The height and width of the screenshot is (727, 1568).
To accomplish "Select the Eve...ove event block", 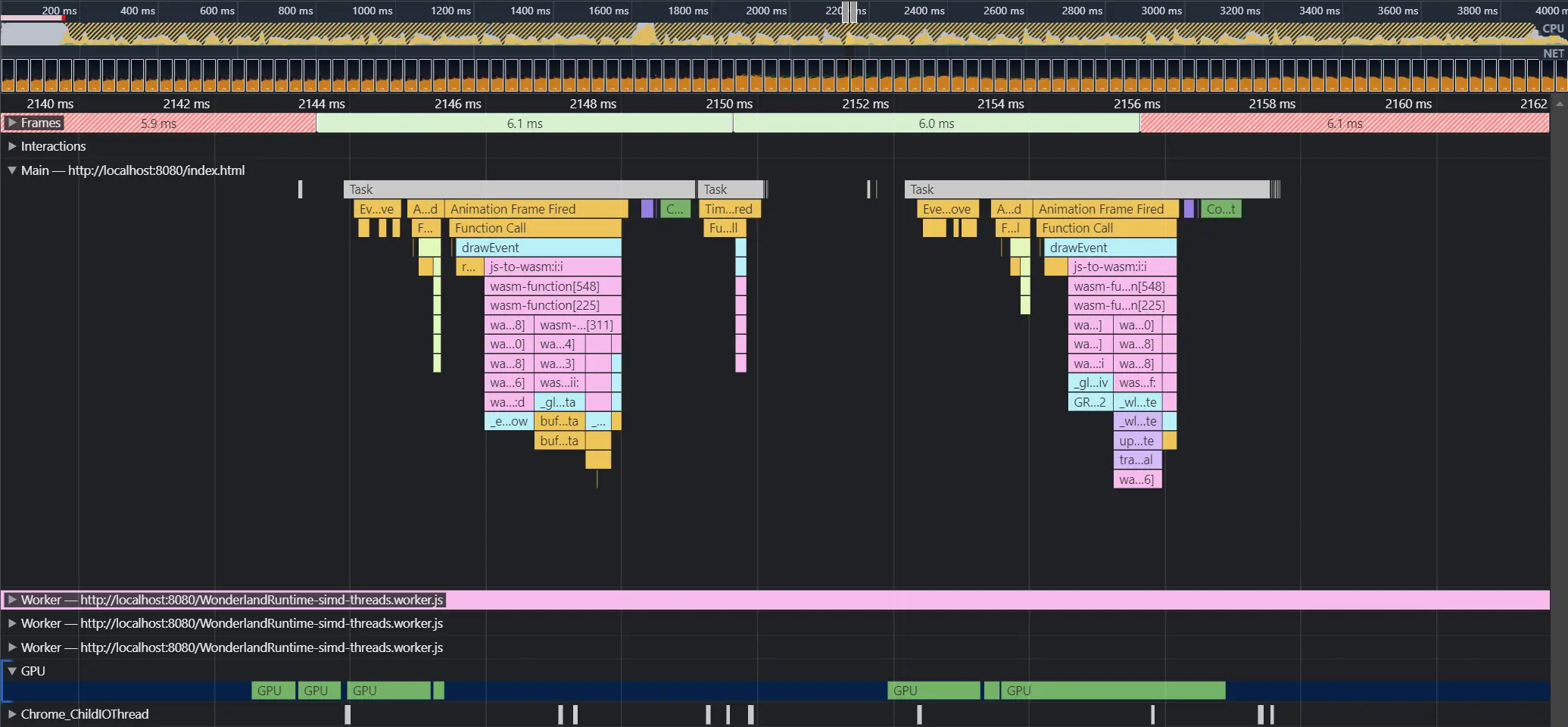I will coord(946,209).
